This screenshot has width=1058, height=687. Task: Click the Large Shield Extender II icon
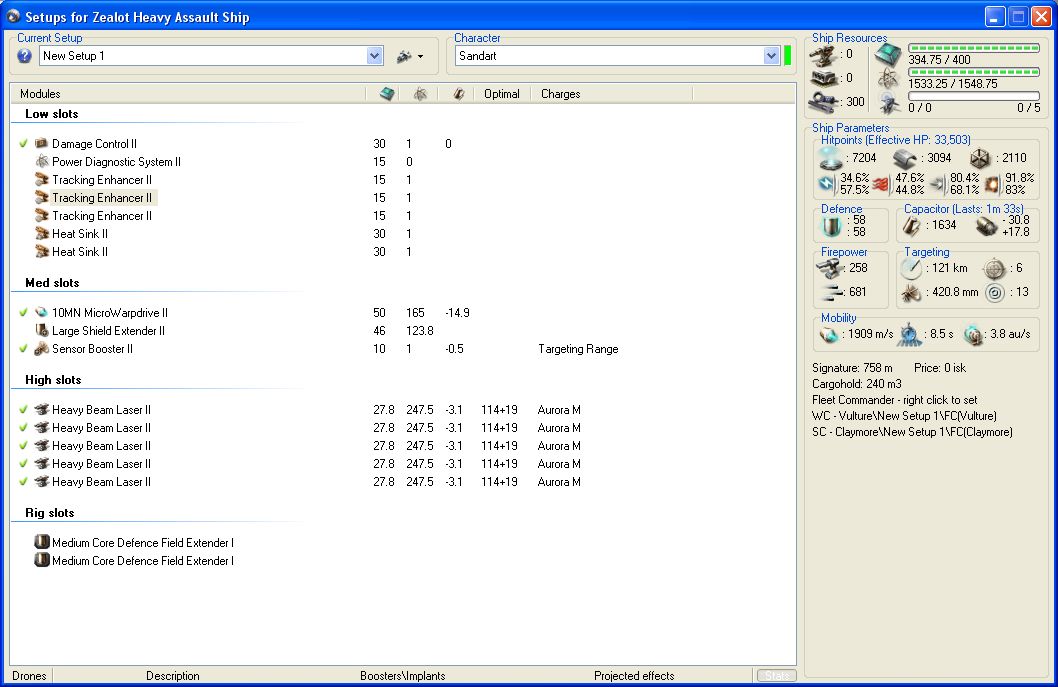tap(42, 331)
